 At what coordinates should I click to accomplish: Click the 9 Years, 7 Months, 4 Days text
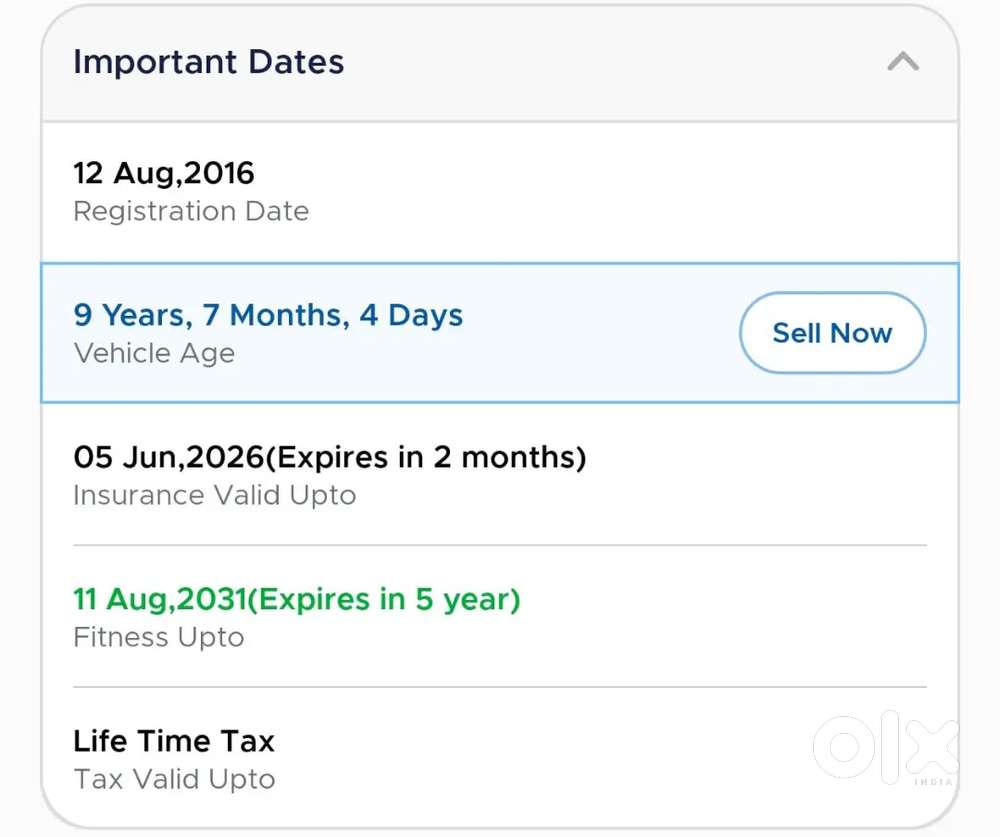268,315
